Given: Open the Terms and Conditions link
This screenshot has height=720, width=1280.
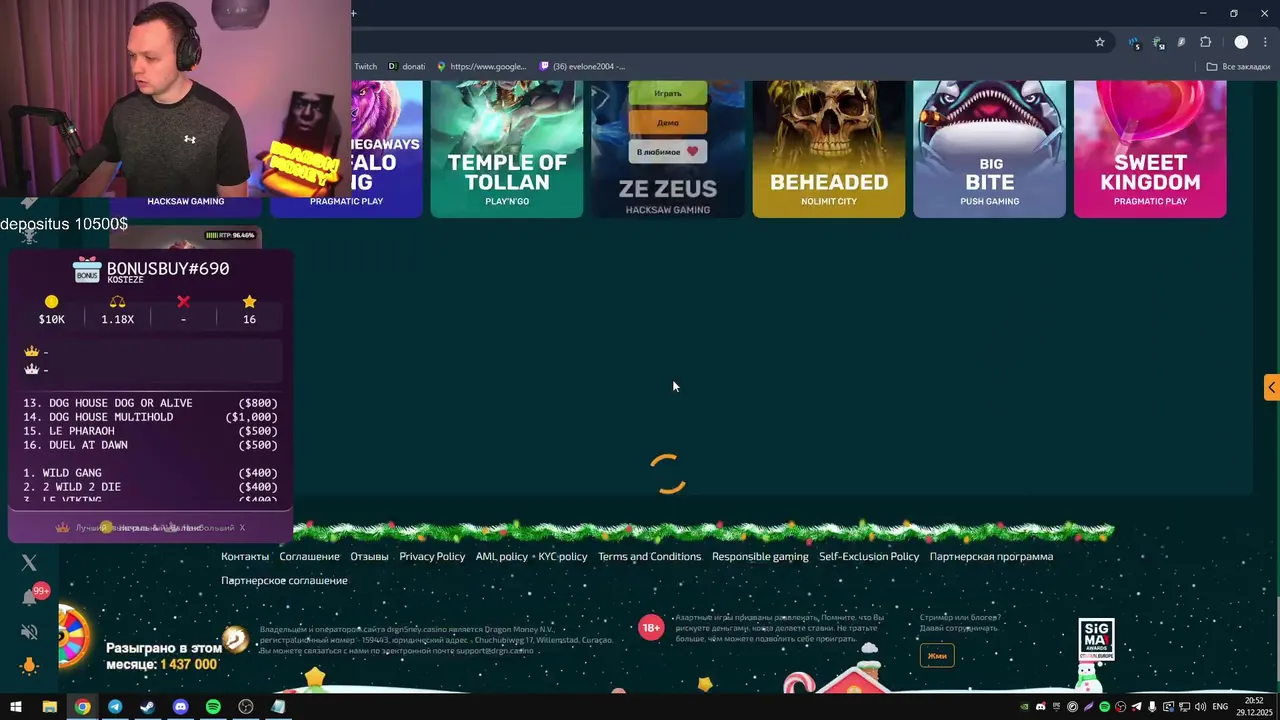Looking at the screenshot, I should [x=649, y=556].
